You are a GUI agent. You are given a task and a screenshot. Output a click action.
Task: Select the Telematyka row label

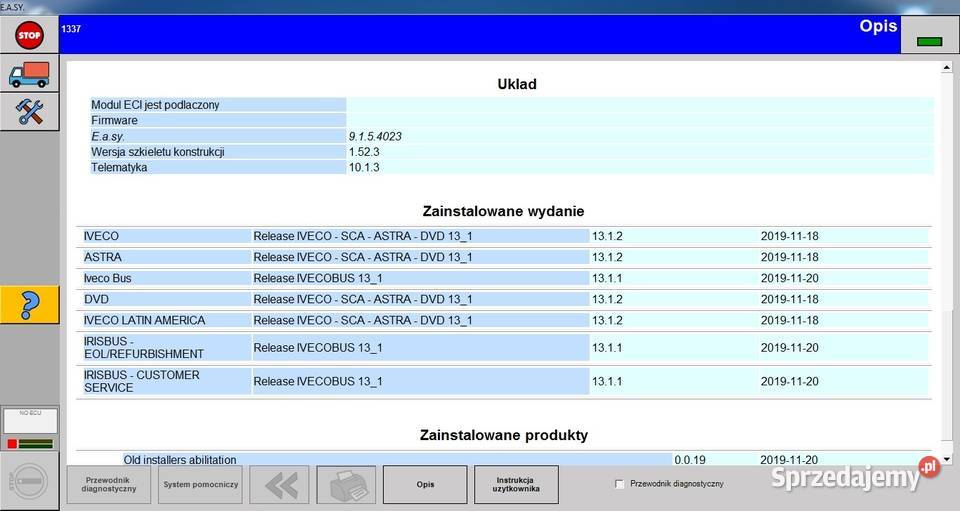click(x=119, y=168)
